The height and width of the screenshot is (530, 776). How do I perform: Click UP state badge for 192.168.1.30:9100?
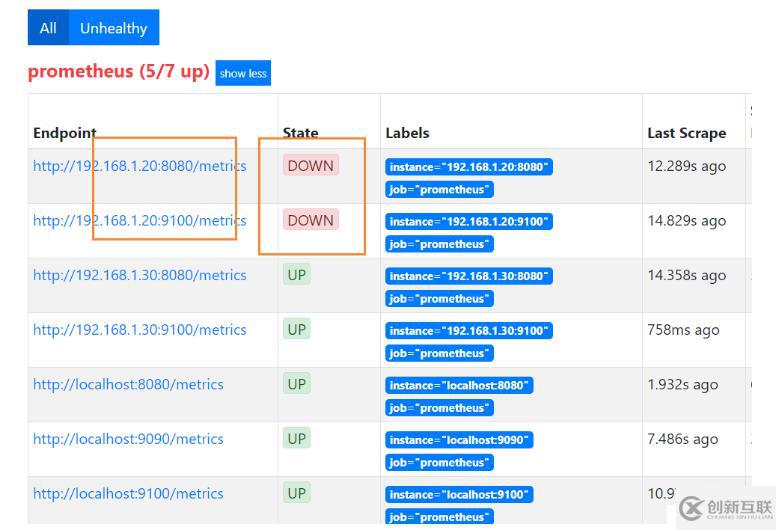297,329
